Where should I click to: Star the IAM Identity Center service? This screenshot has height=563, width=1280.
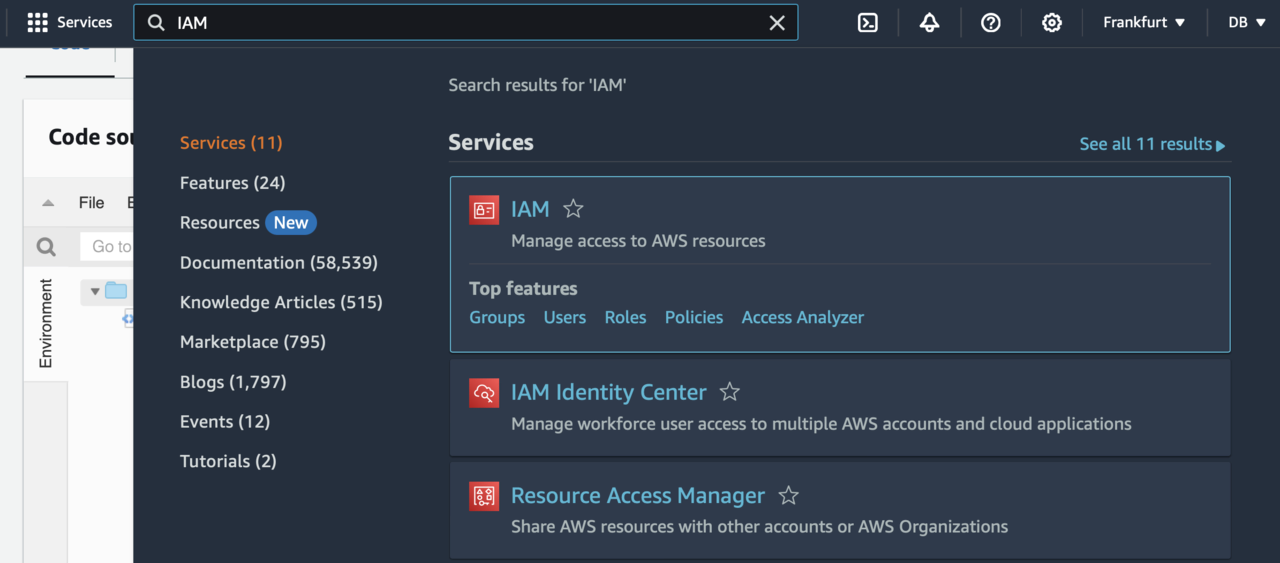[x=730, y=392]
